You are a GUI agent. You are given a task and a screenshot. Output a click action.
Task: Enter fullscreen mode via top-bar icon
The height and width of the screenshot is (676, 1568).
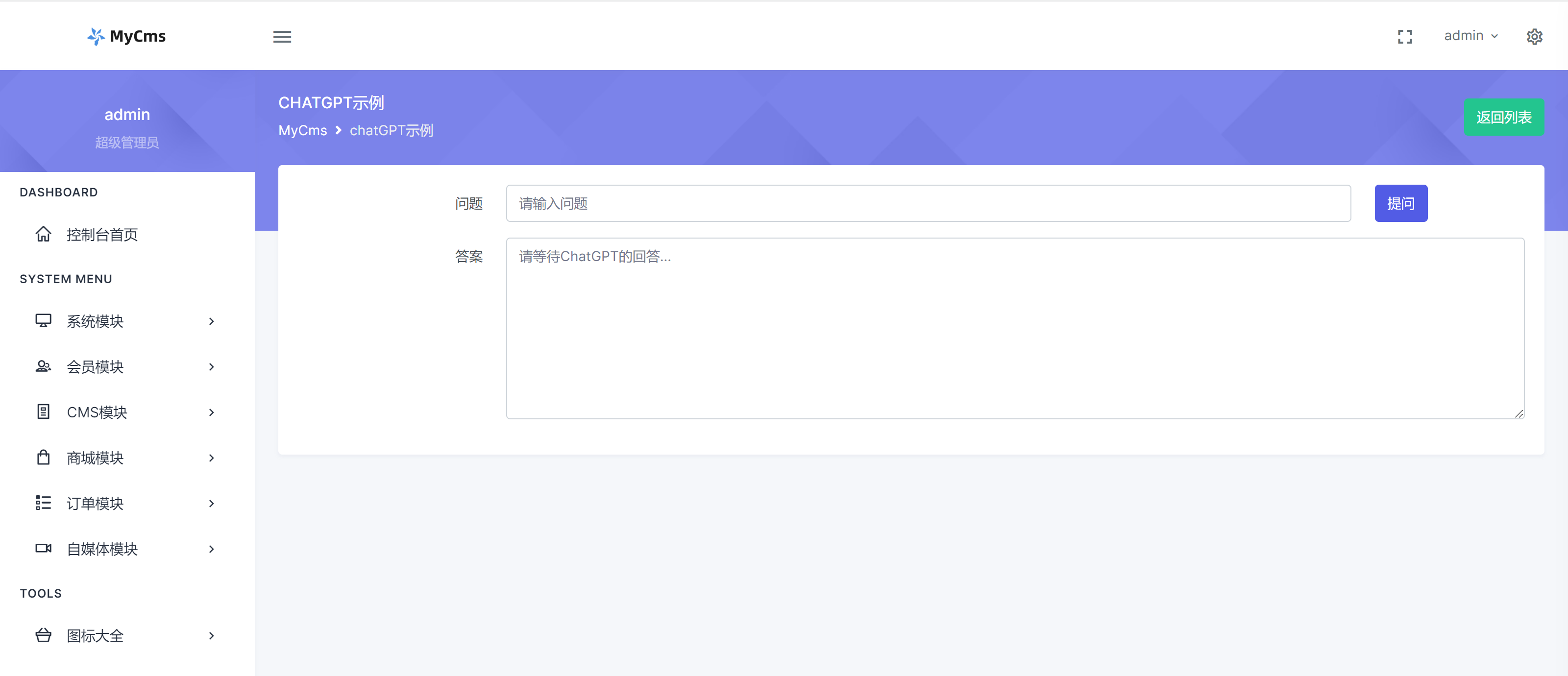[1404, 37]
